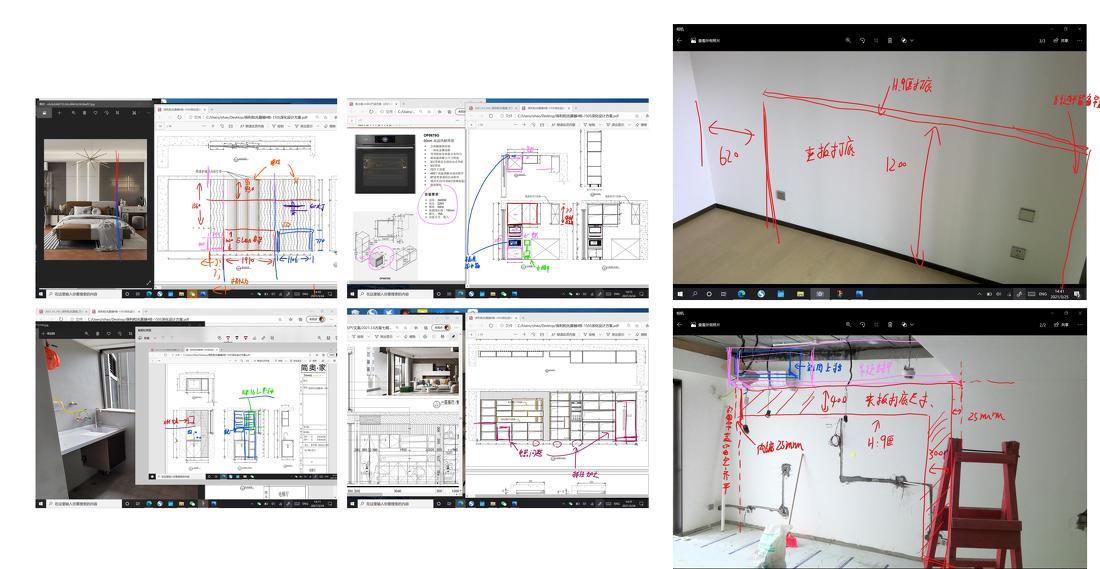The width and height of the screenshot is (1100, 569).
Task: Rotate the image in the top photo viewer
Action: click(x=862, y=40)
